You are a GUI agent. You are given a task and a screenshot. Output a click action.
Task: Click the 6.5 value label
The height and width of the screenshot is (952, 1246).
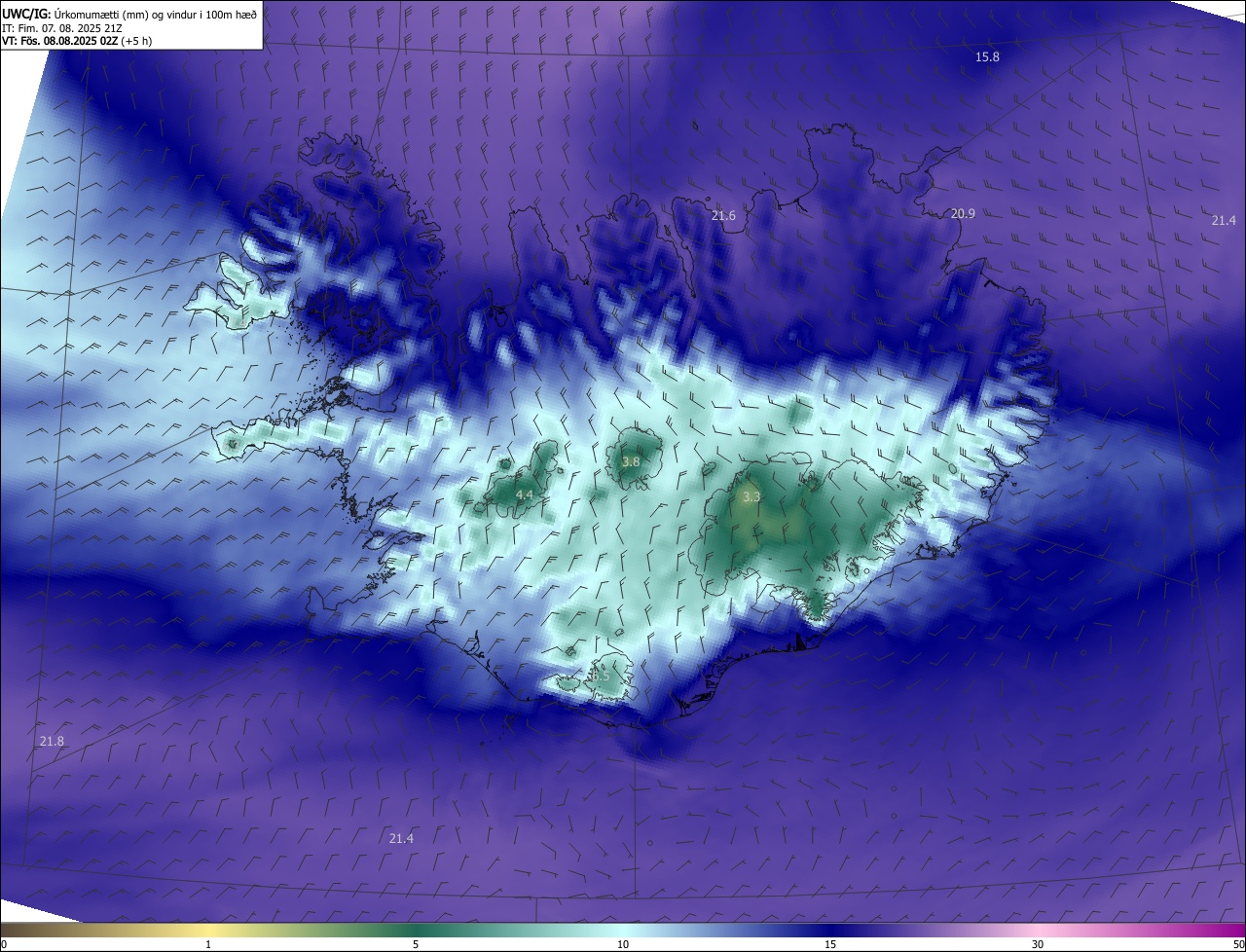click(600, 676)
